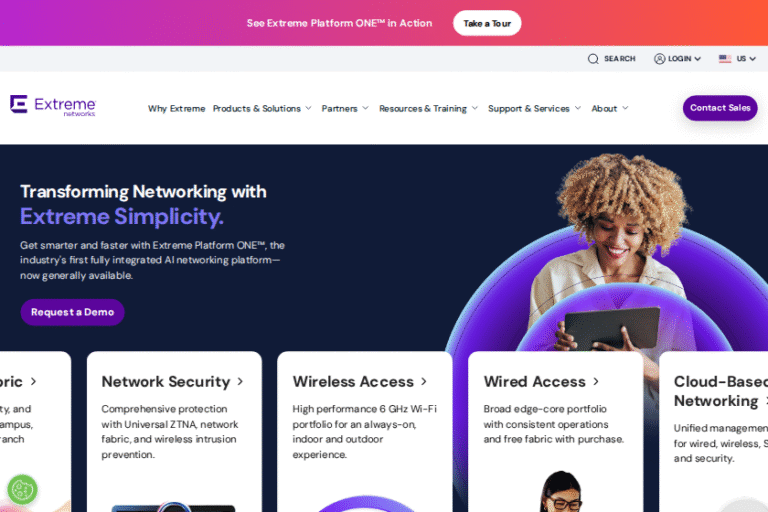Open the Why Extreme menu item
Viewport: 768px width, 512px height.
176,108
